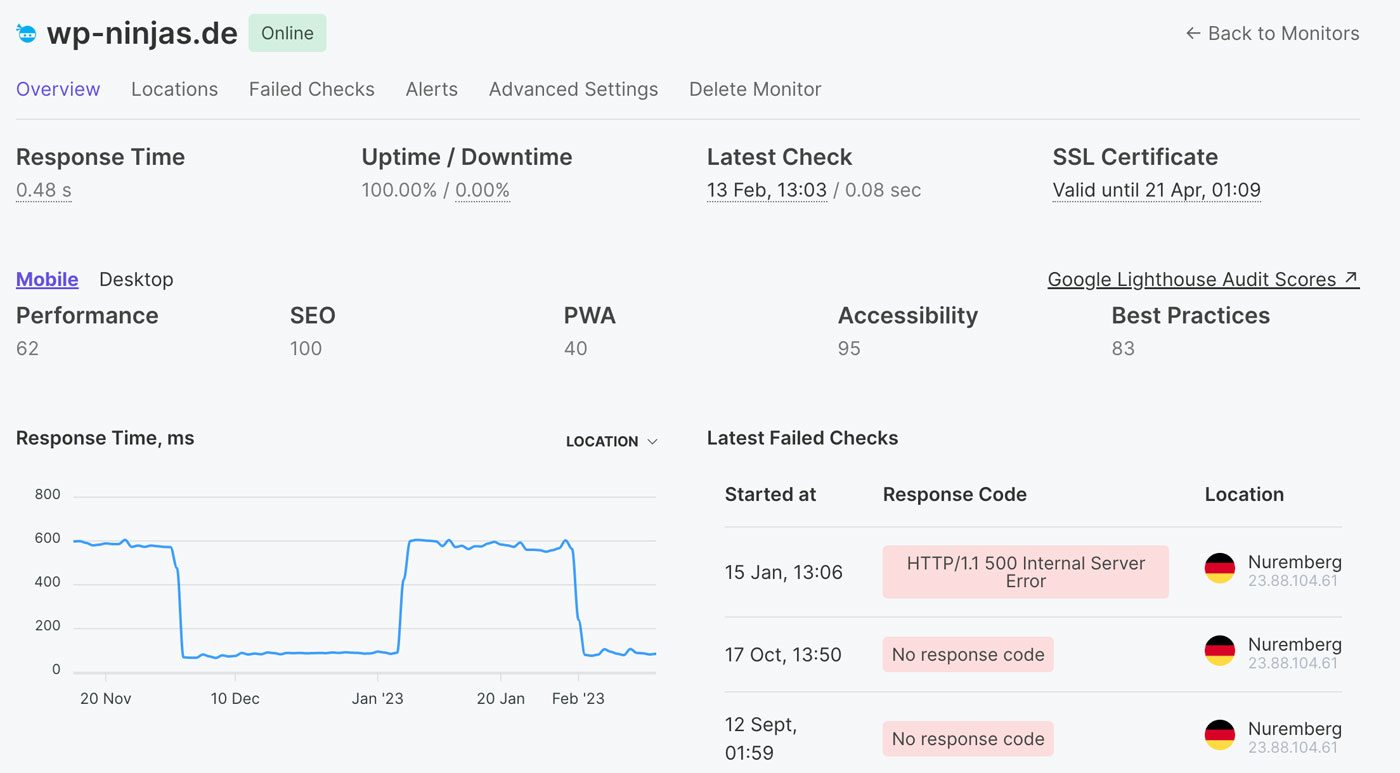Go to the Alerts tab
The width and height of the screenshot is (1400, 773).
431,89
